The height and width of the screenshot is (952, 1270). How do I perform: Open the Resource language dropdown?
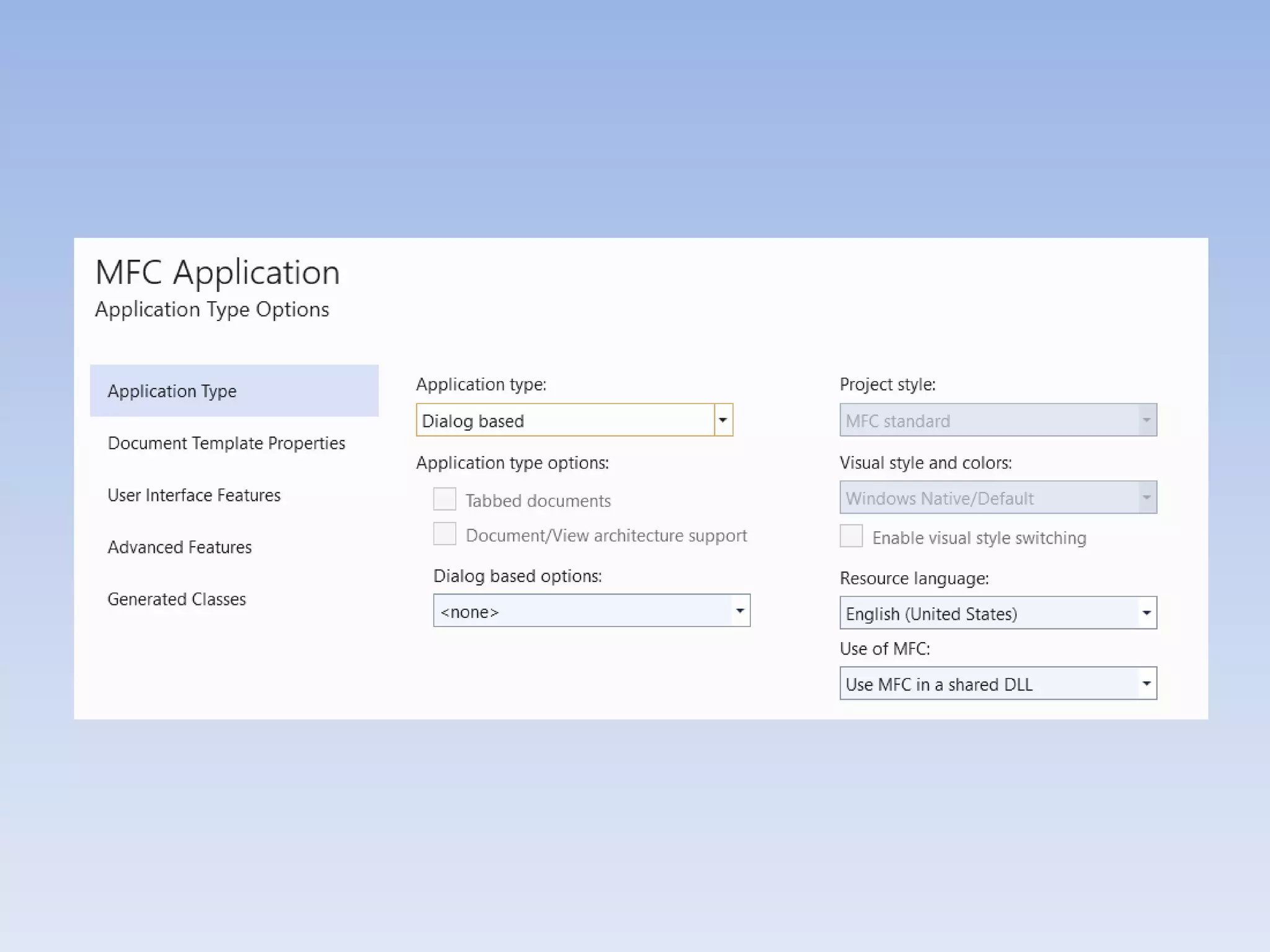[1146, 613]
